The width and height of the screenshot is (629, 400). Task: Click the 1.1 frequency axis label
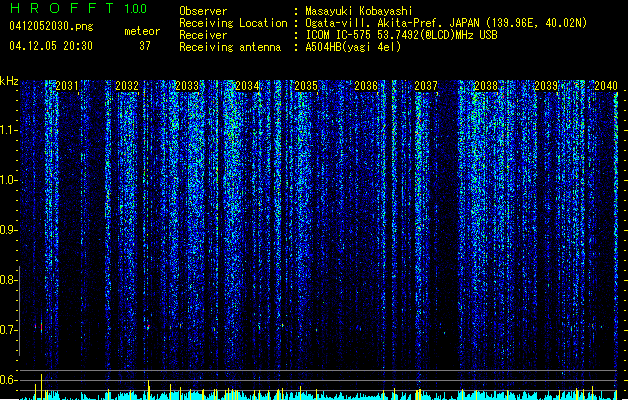pyautogui.click(x=8, y=130)
